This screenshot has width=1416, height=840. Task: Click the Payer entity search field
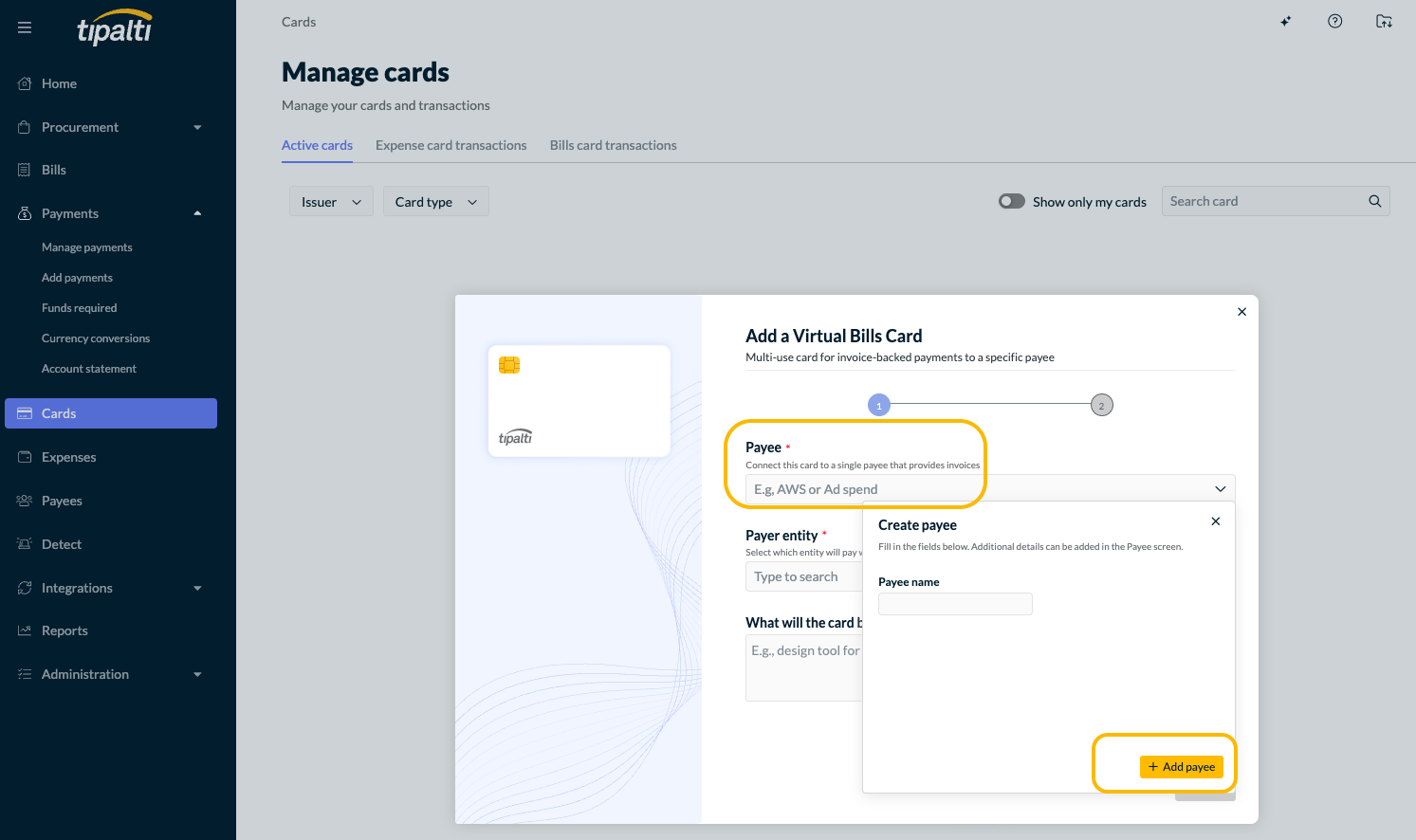(804, 576)
